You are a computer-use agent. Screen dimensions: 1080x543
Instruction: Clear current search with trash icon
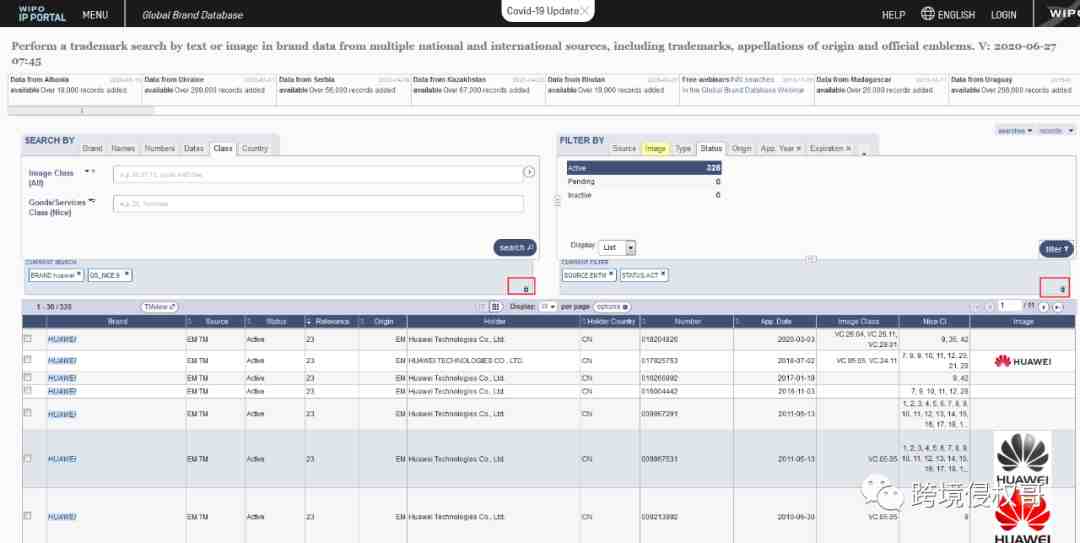[x=526, y=289]
